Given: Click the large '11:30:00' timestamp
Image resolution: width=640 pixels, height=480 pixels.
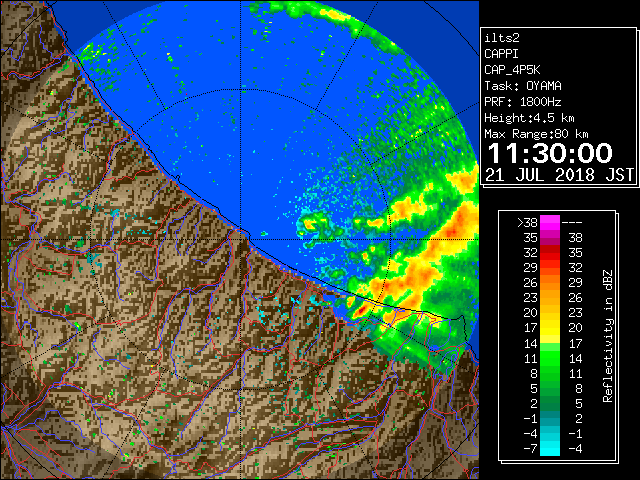Looking at the screenshot, I should click(x=550, y=153).
